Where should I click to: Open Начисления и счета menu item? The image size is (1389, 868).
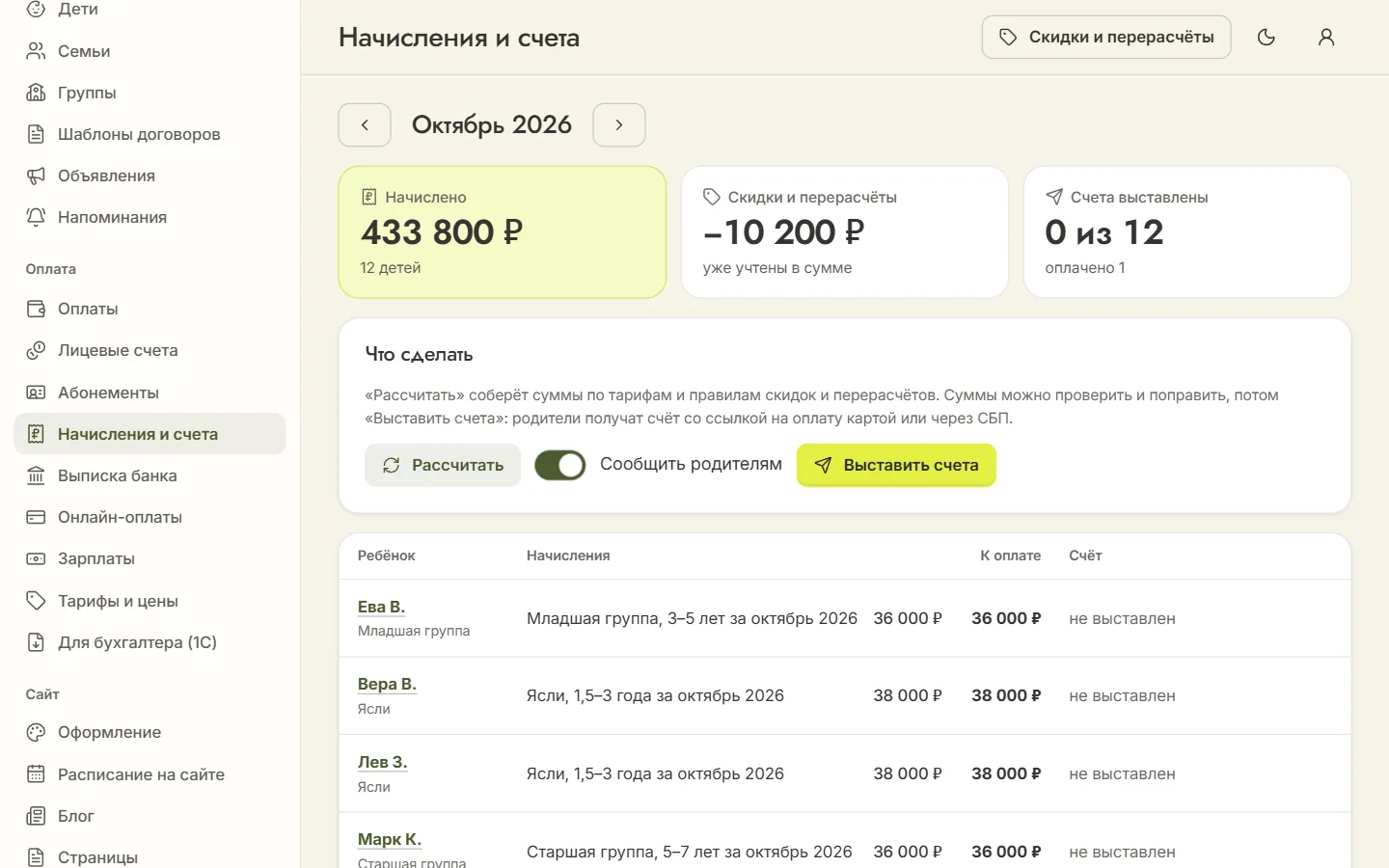tap(150, 434)
